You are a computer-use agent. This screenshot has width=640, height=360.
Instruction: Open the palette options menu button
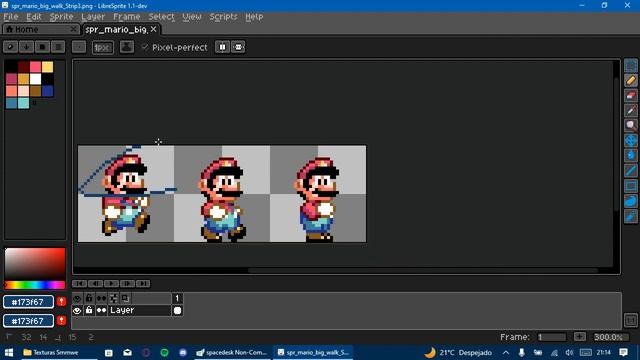tap(58, 47)
